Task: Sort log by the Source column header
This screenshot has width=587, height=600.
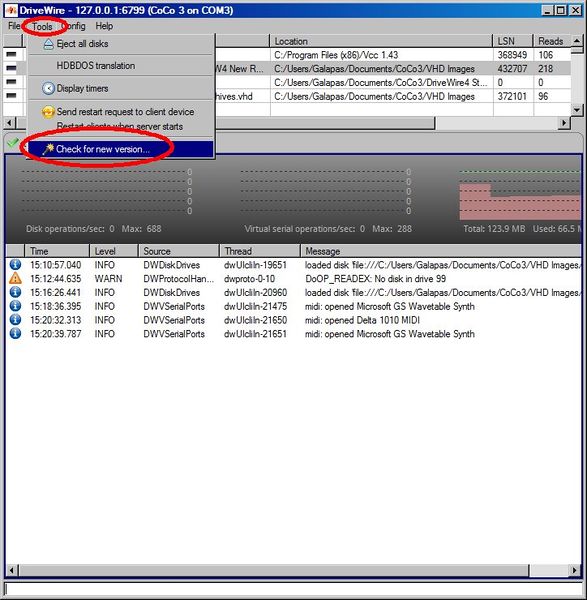Action: 179,251
